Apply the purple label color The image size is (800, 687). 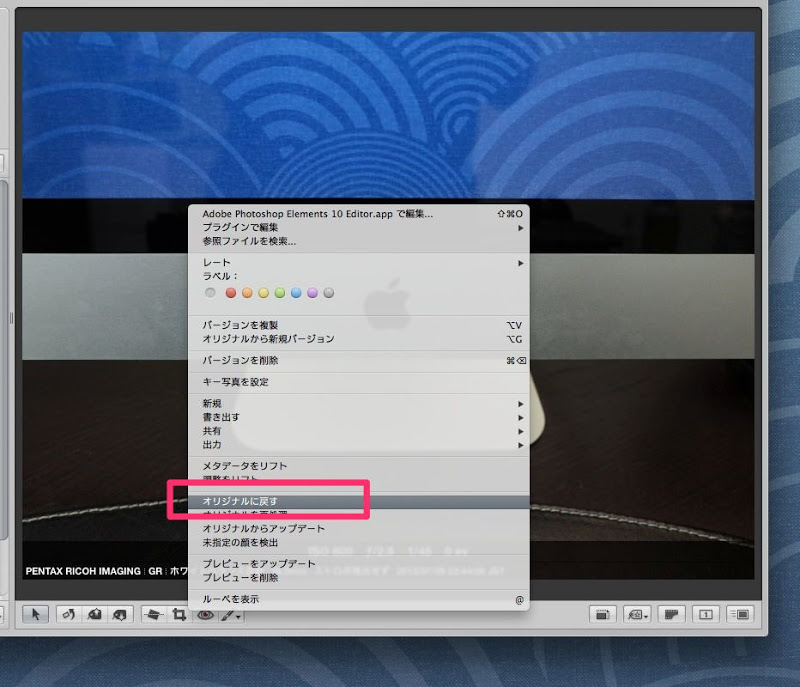(x=312, y=293)
